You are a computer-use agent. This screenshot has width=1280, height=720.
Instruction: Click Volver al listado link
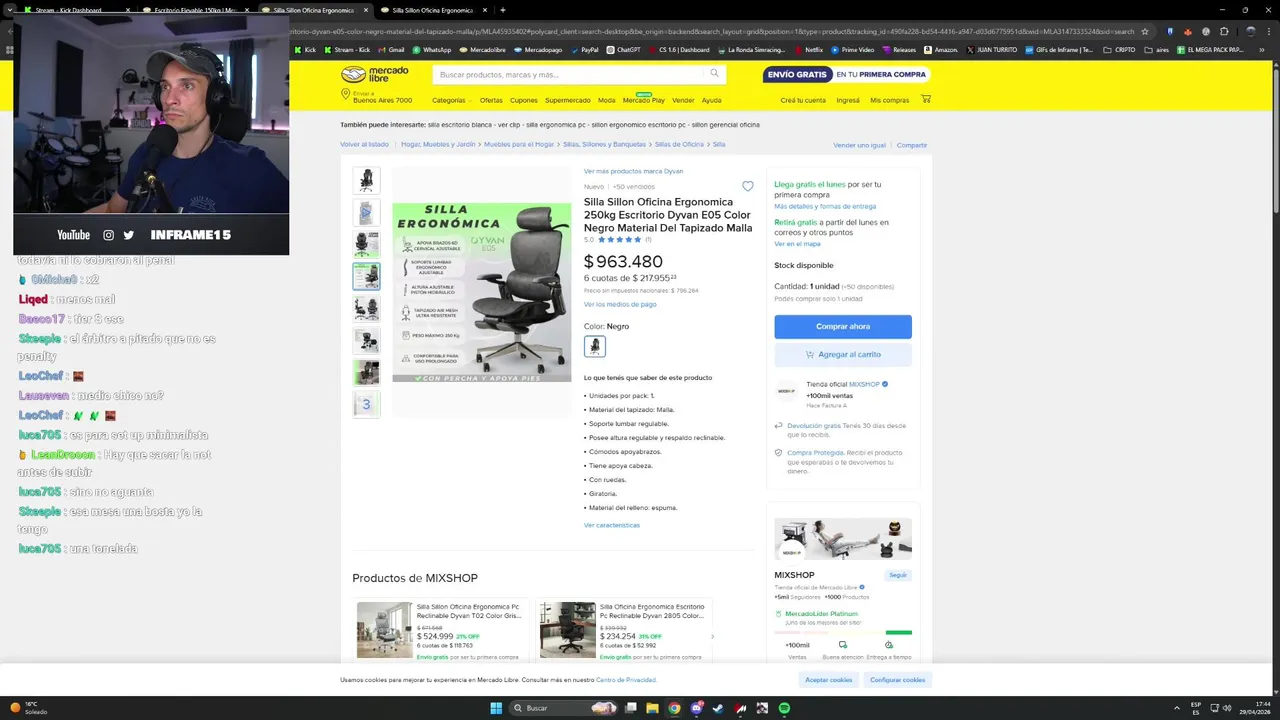point(364,144)
